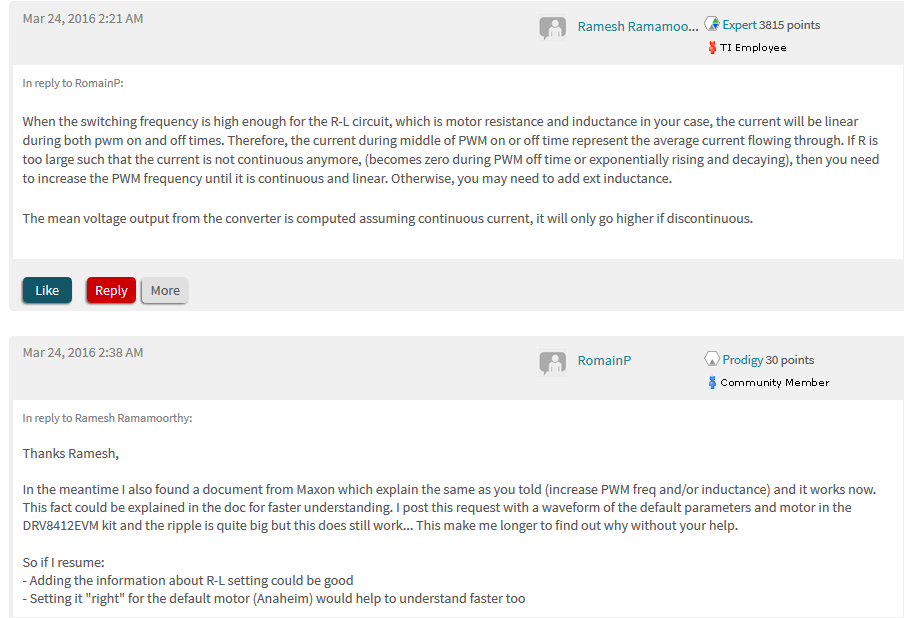
Task: Like Ramesh's post
Action: click(x=47, y=290)
